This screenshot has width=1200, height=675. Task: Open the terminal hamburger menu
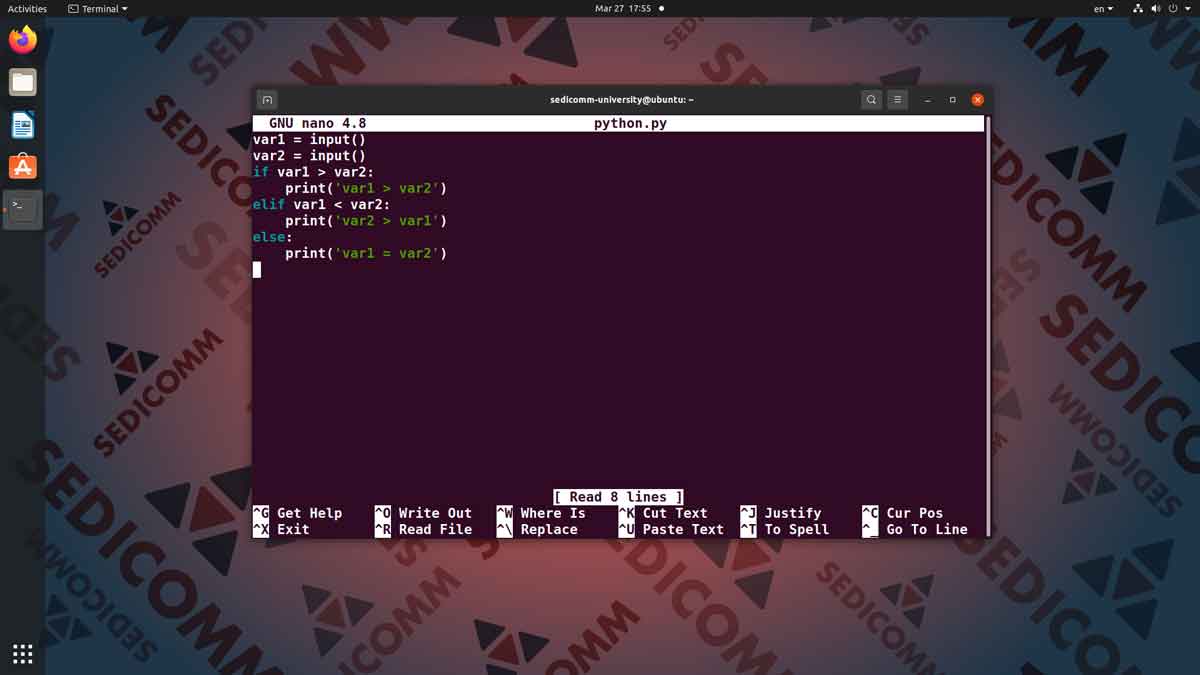tap(898, 100)
